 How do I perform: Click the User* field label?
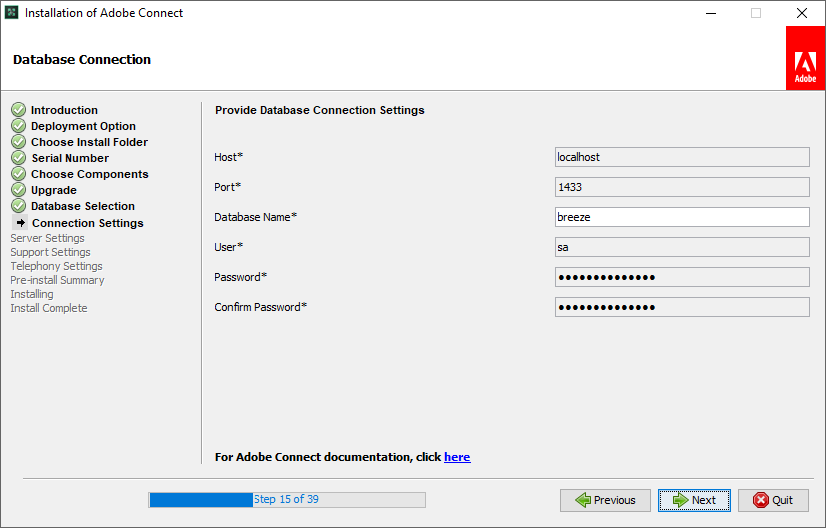pos(228,247)
